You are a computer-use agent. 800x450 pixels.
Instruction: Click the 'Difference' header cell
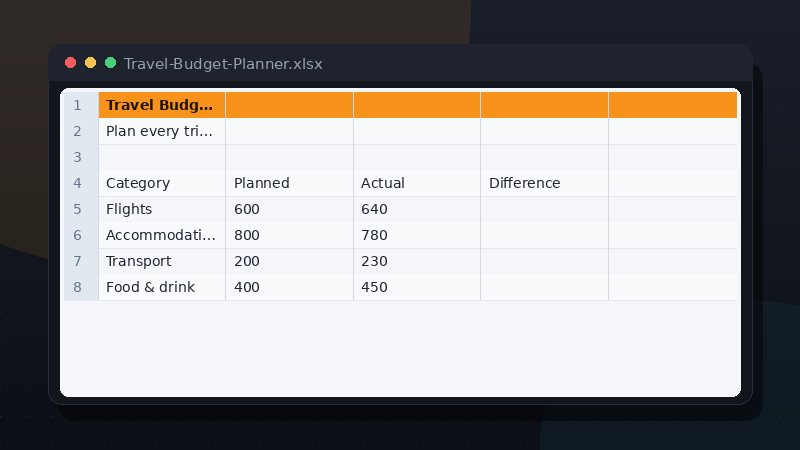pyautogui.click(x=544, y=183)
